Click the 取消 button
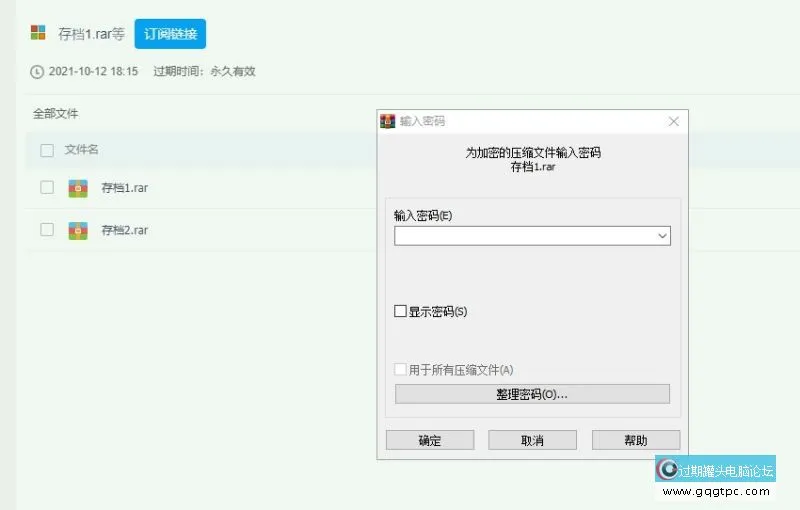Screen dimensions: 800x510 [532, 440]
